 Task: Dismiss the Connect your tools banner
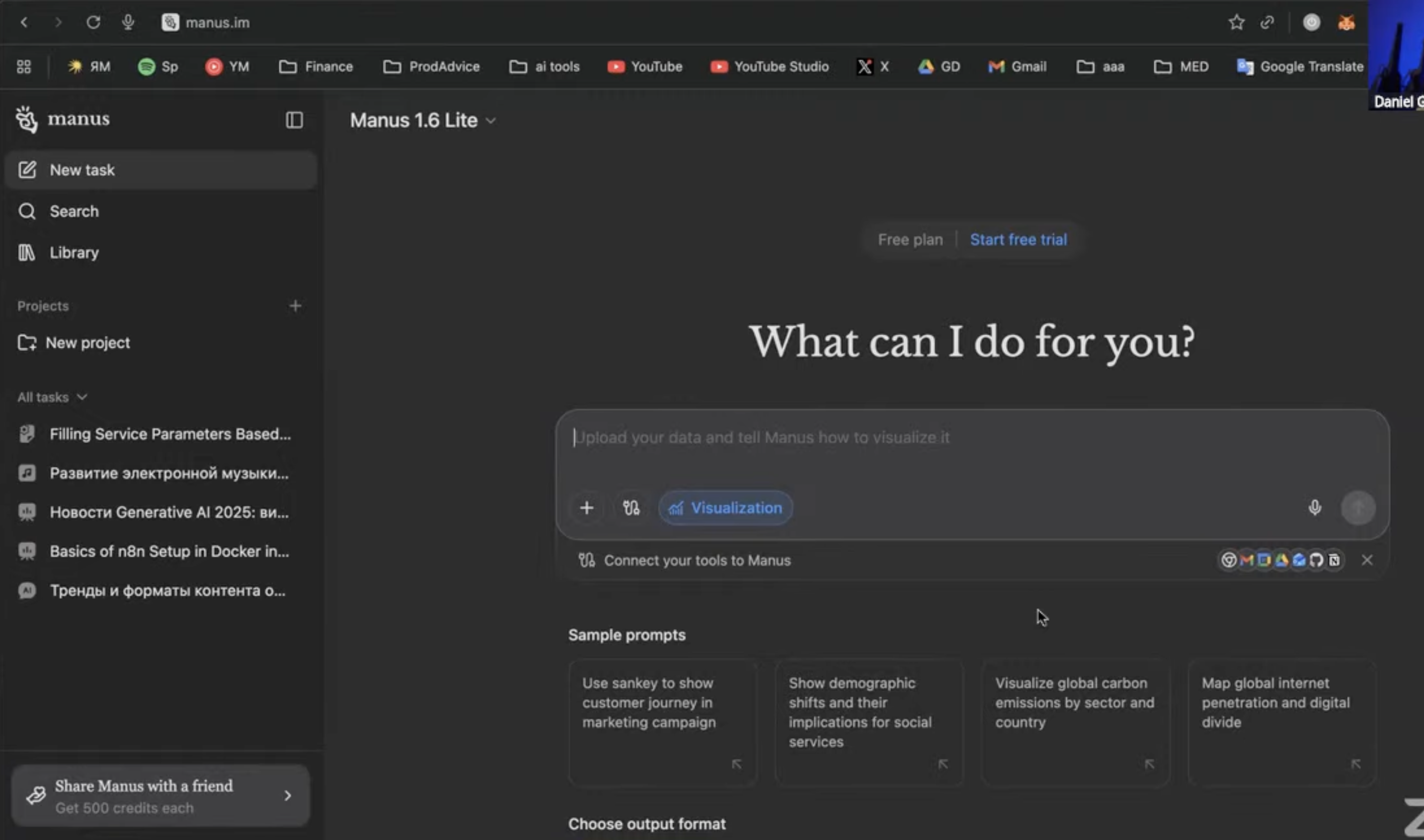[x=1367, y=560]
